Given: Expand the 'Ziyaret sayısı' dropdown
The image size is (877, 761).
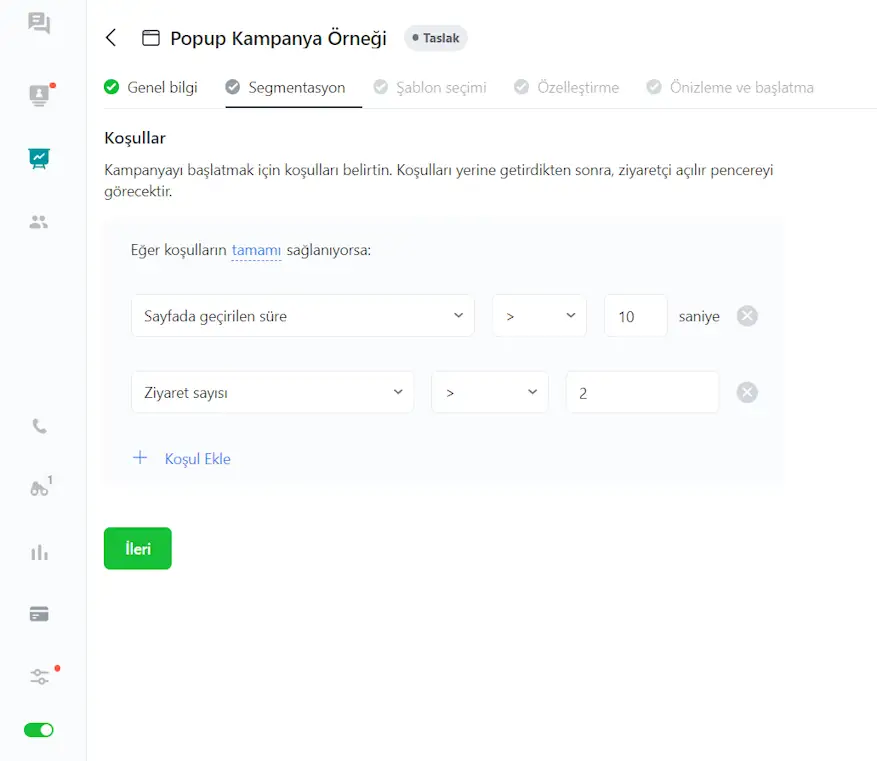Looking at the screenshot, I should point(272,393).
